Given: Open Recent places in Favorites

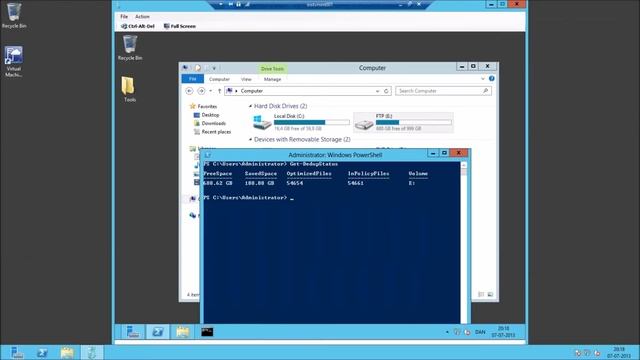Looking at the screenshot, I should point(216,132).
